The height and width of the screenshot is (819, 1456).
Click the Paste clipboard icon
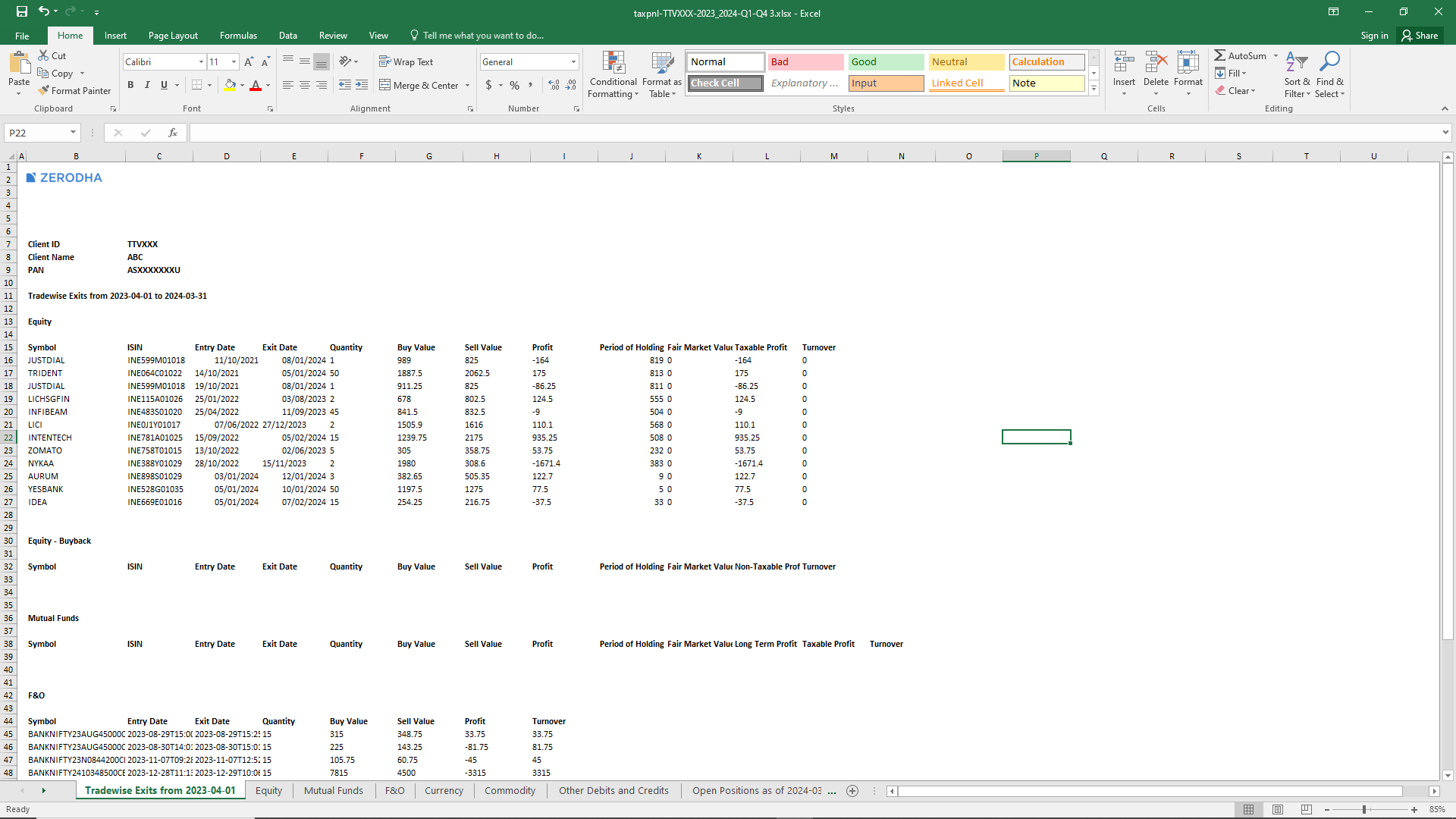(x=19, y=64)
